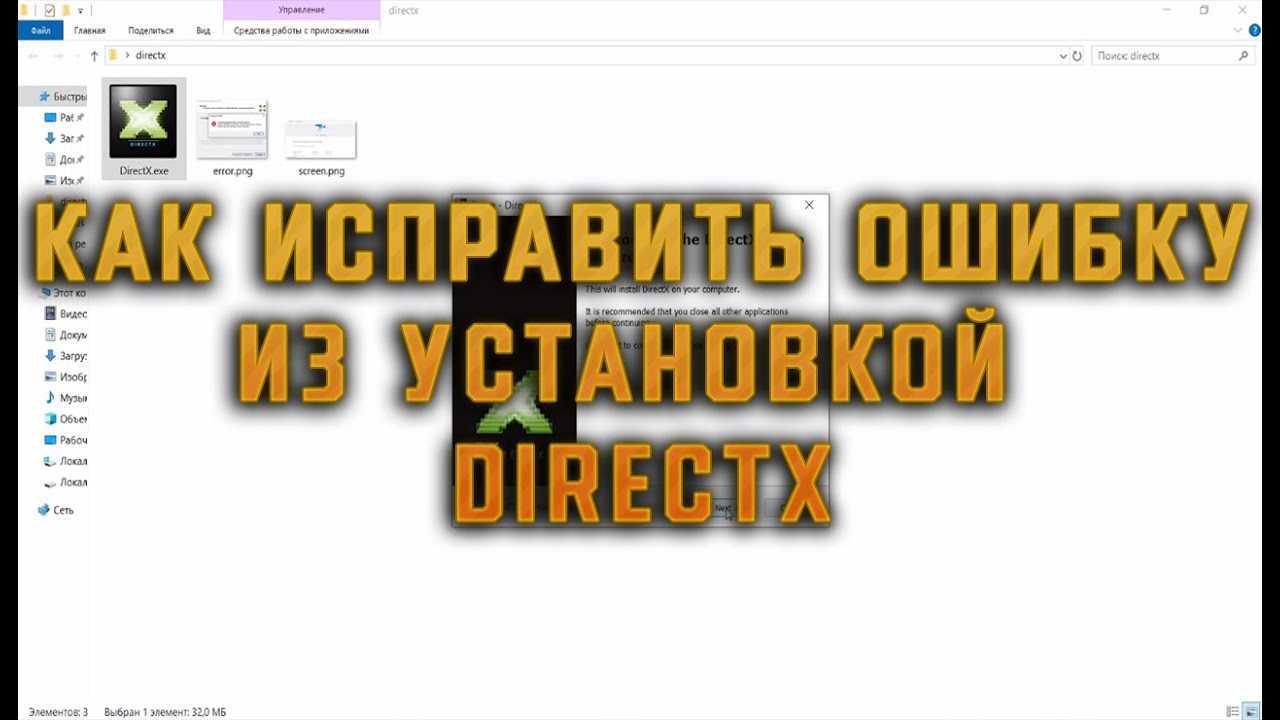Open pinned Рабочий стол under Быстрый доступ

click(65, 118)
